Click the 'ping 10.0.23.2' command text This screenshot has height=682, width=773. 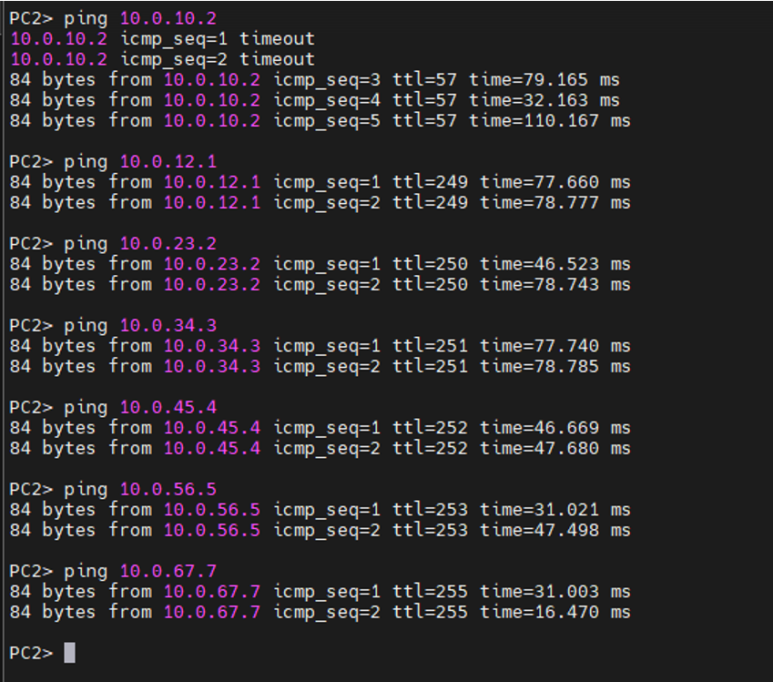[x=140, y=244]
